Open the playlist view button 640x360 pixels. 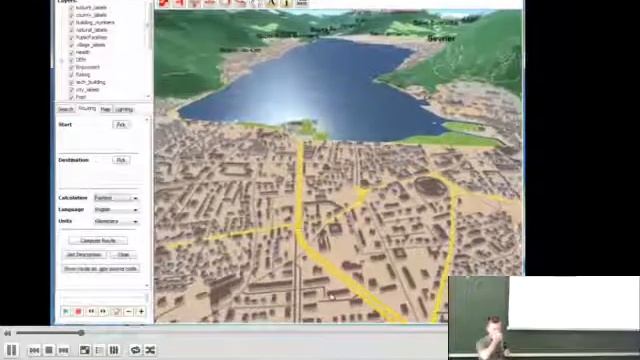coord(99,350)
